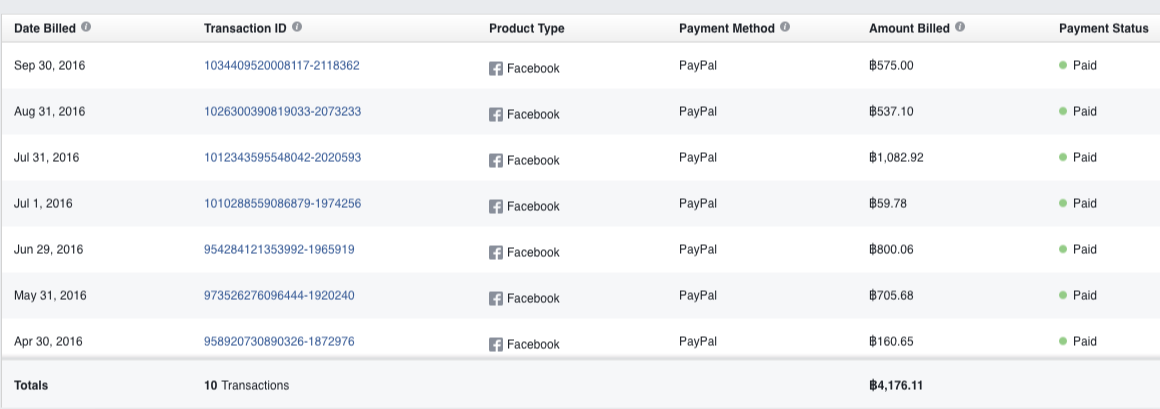
Task: Click Facebook icon in Apr 30 row
Action: pyautogui.click(x=495, y=344)
